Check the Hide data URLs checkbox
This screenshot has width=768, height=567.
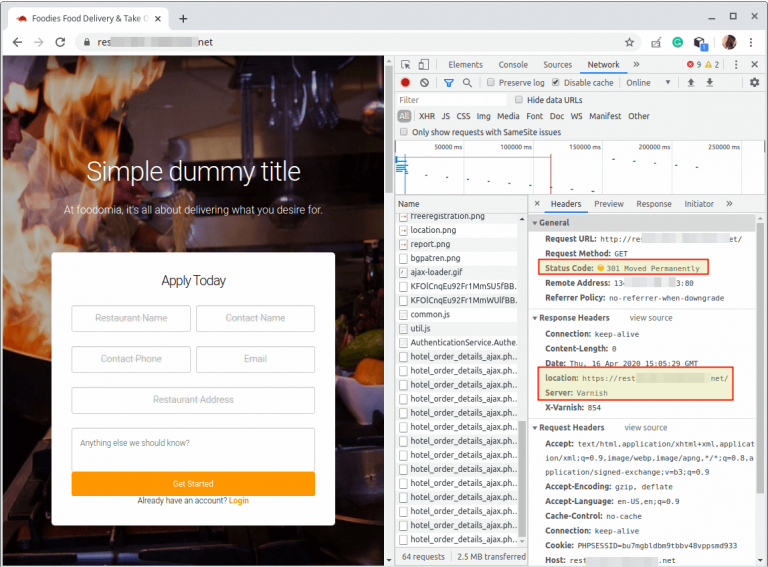(518, 100)
